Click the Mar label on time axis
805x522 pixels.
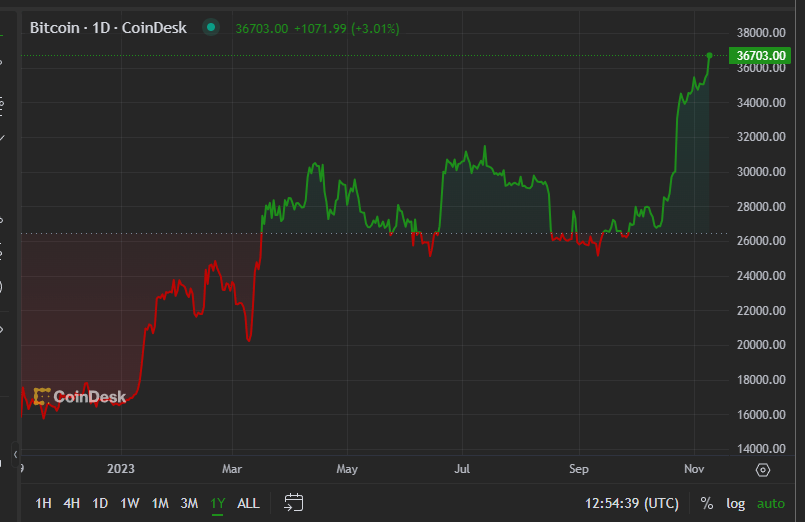[232, 469]
